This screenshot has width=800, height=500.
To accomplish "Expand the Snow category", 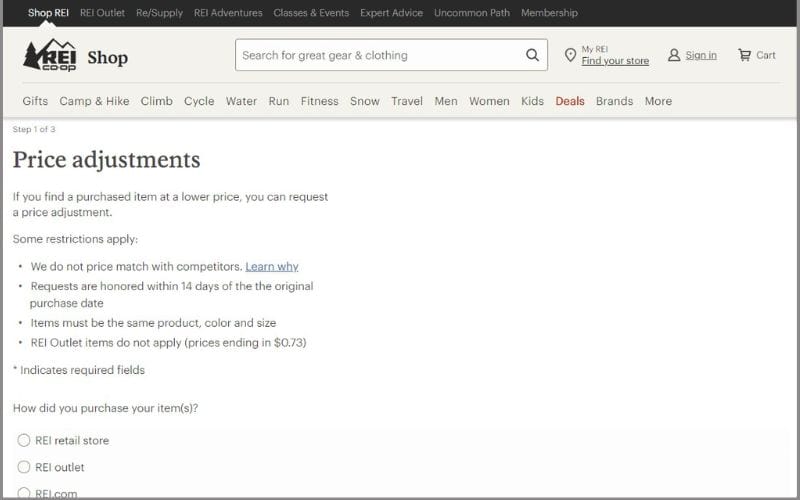I will tap(365, 101).
